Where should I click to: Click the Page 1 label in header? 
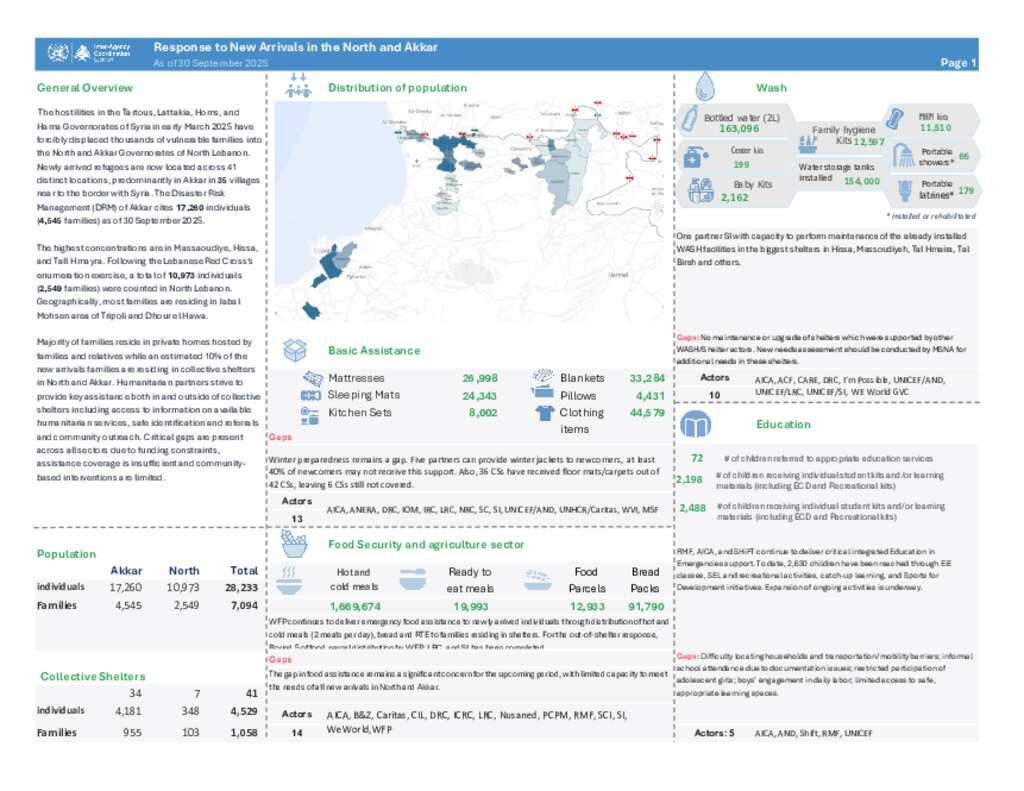click(958, 63)
